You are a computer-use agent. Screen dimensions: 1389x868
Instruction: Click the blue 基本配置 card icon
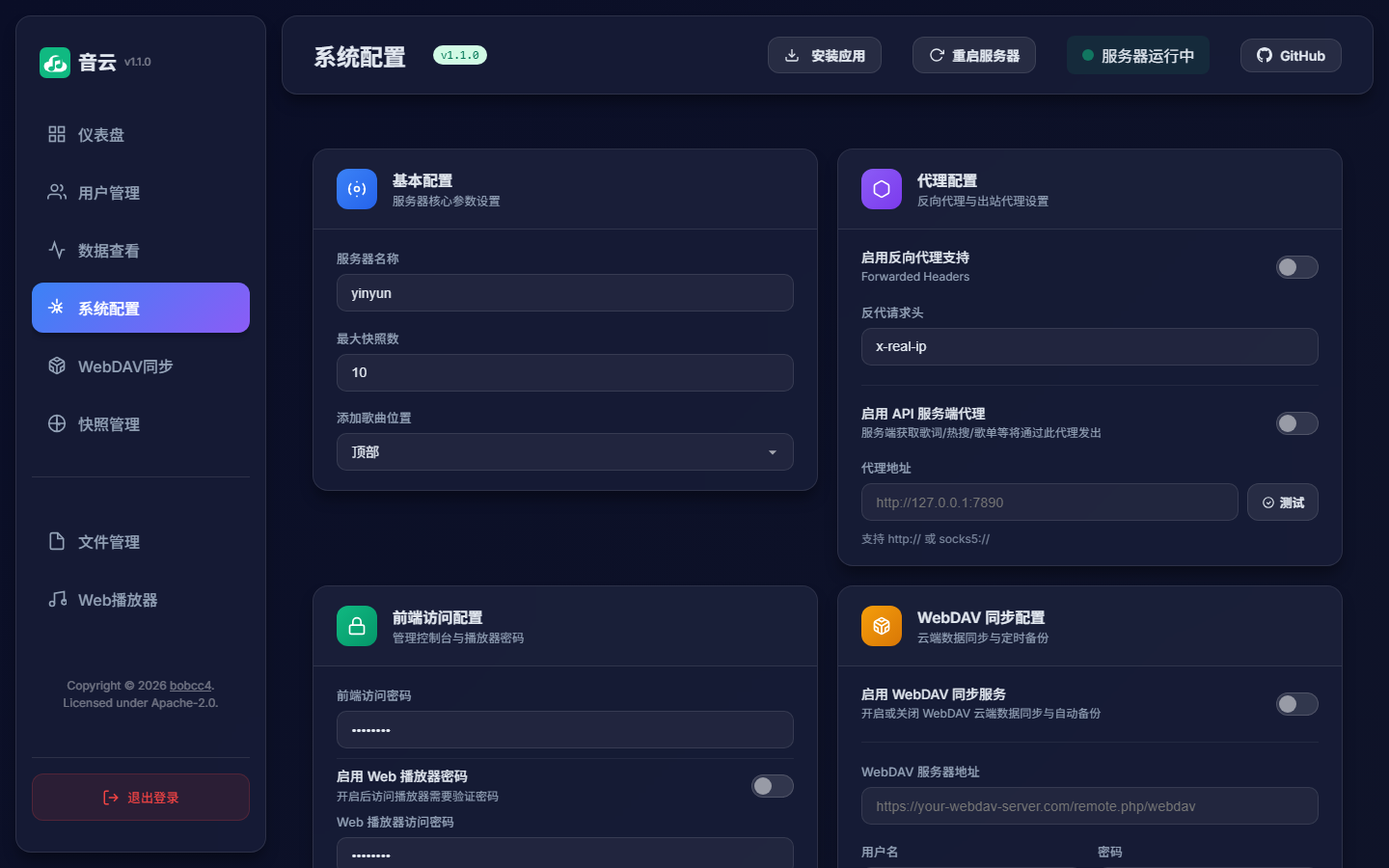click(x=357, y=189)
